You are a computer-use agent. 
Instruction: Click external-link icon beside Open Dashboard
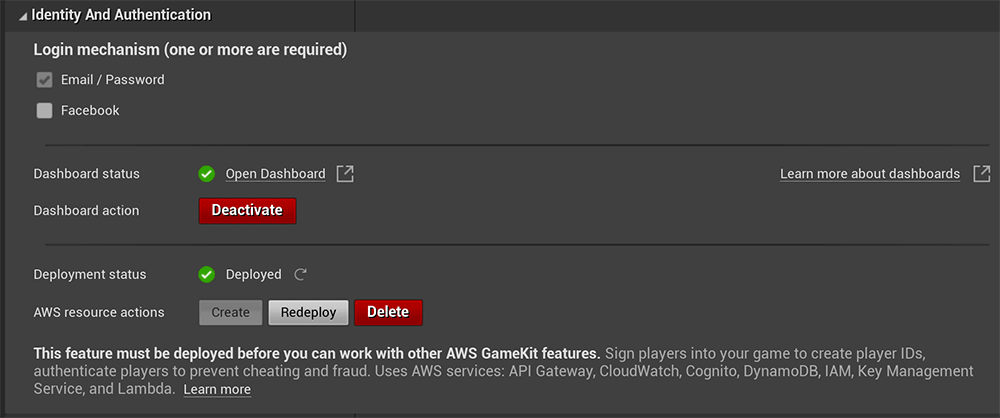(345, 174)
